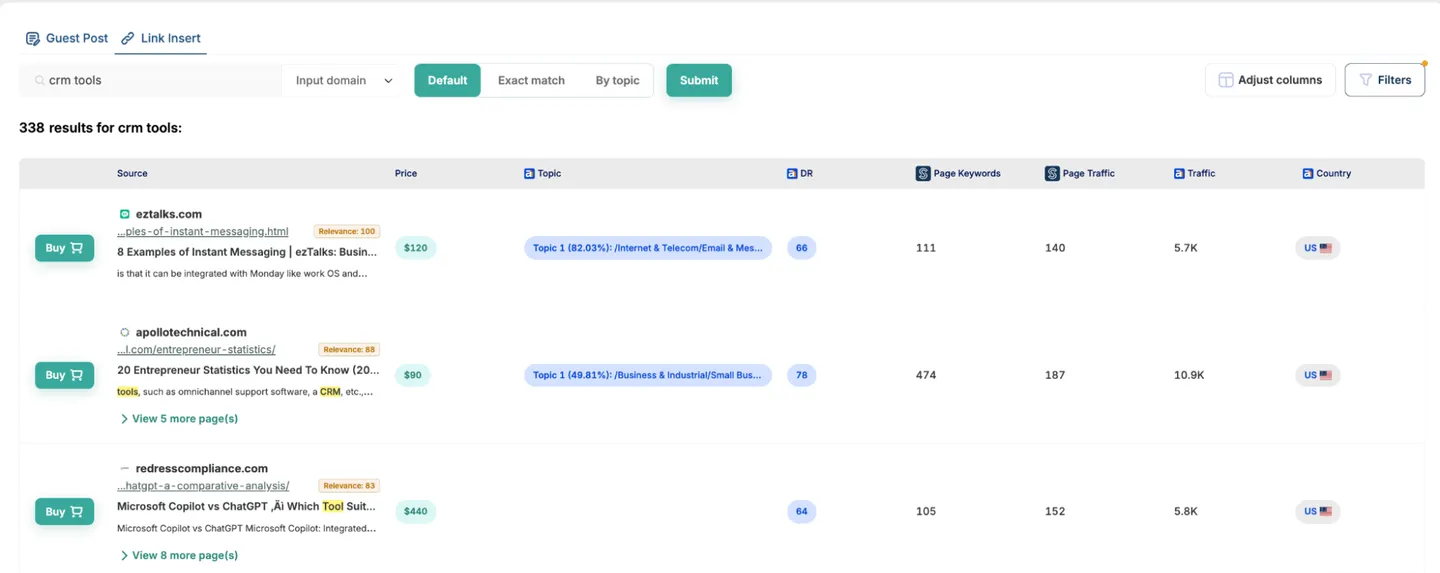Select the Default search mode
This screenshot has height=573, width=1440.
[x=447, y=80]
